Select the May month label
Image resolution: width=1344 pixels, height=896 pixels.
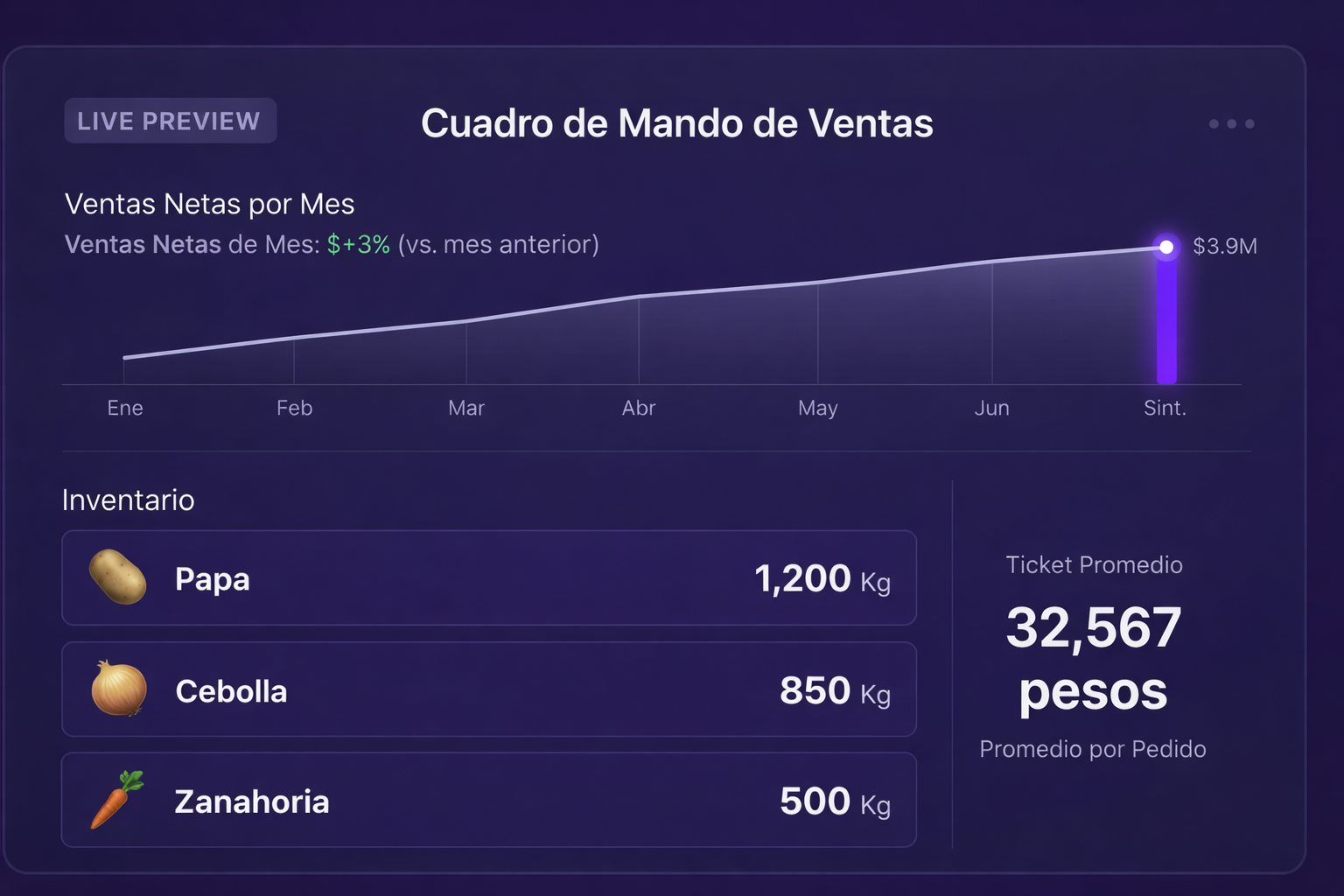818,409
